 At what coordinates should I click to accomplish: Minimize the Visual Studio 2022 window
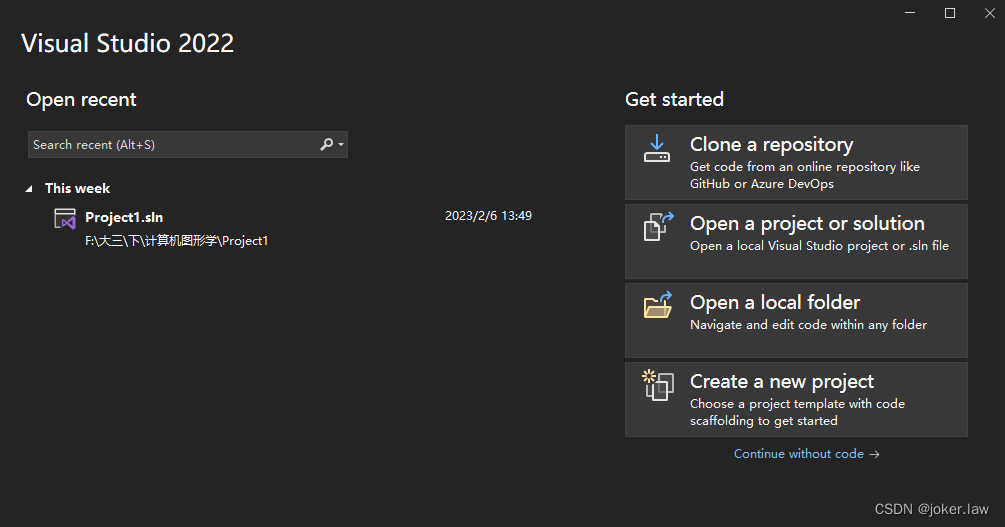909,13
